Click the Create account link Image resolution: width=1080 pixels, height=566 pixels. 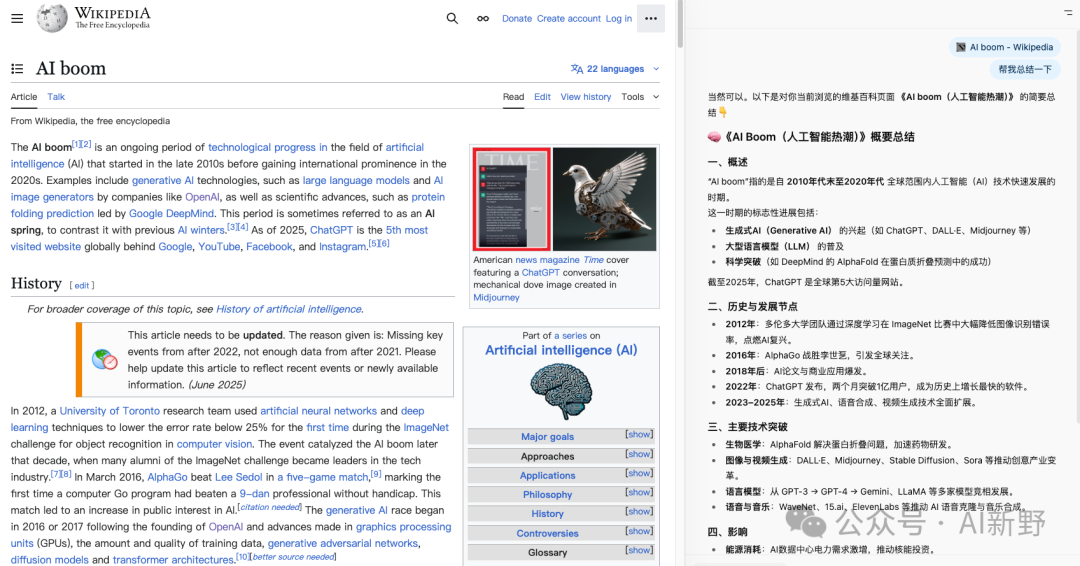(x=569, y=19)
